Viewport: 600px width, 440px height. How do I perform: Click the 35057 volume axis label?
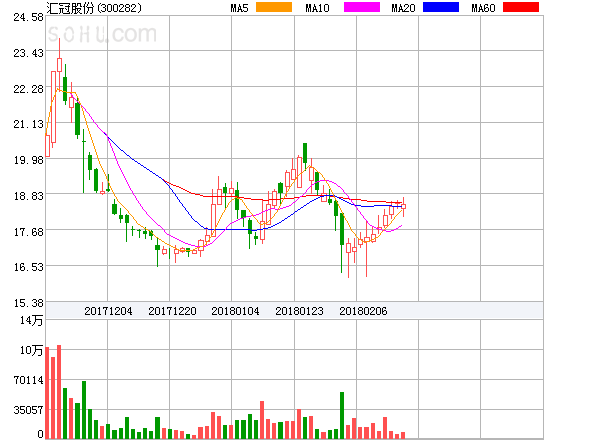click(28, 410)
